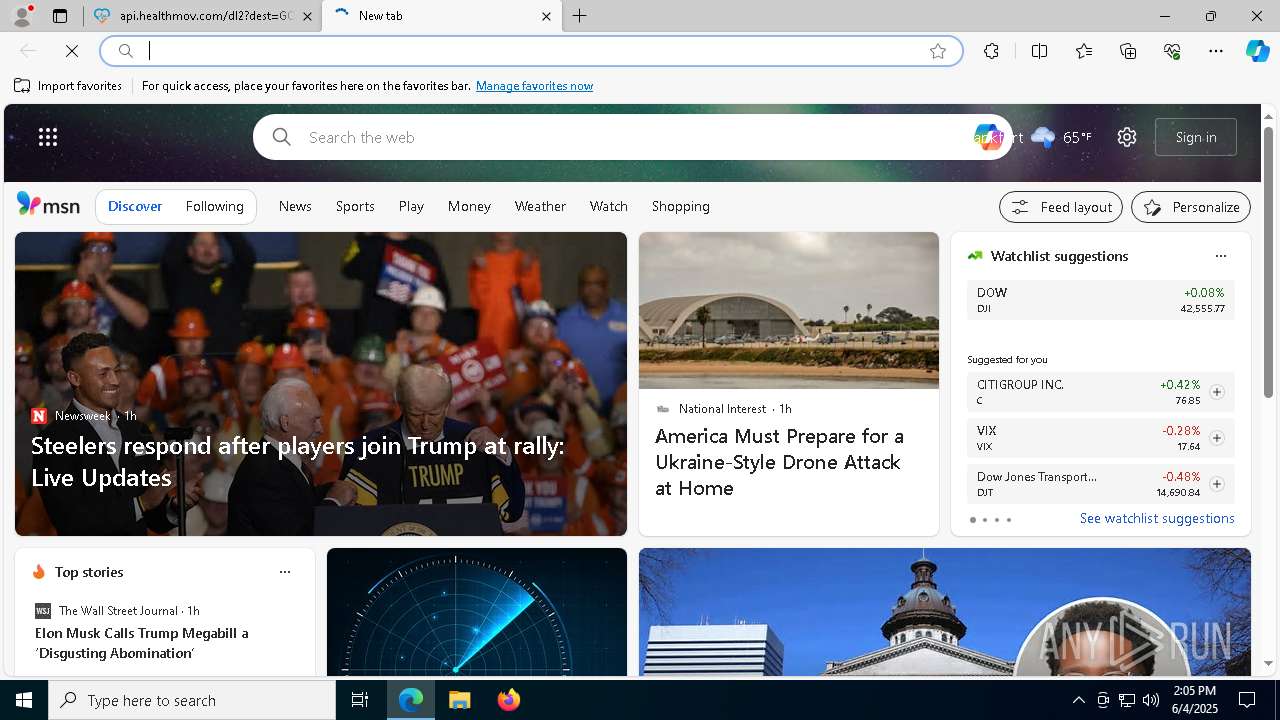Open the Collections icon
The width and height of the screenshot is (1280, 720).
pos(1128,51)
